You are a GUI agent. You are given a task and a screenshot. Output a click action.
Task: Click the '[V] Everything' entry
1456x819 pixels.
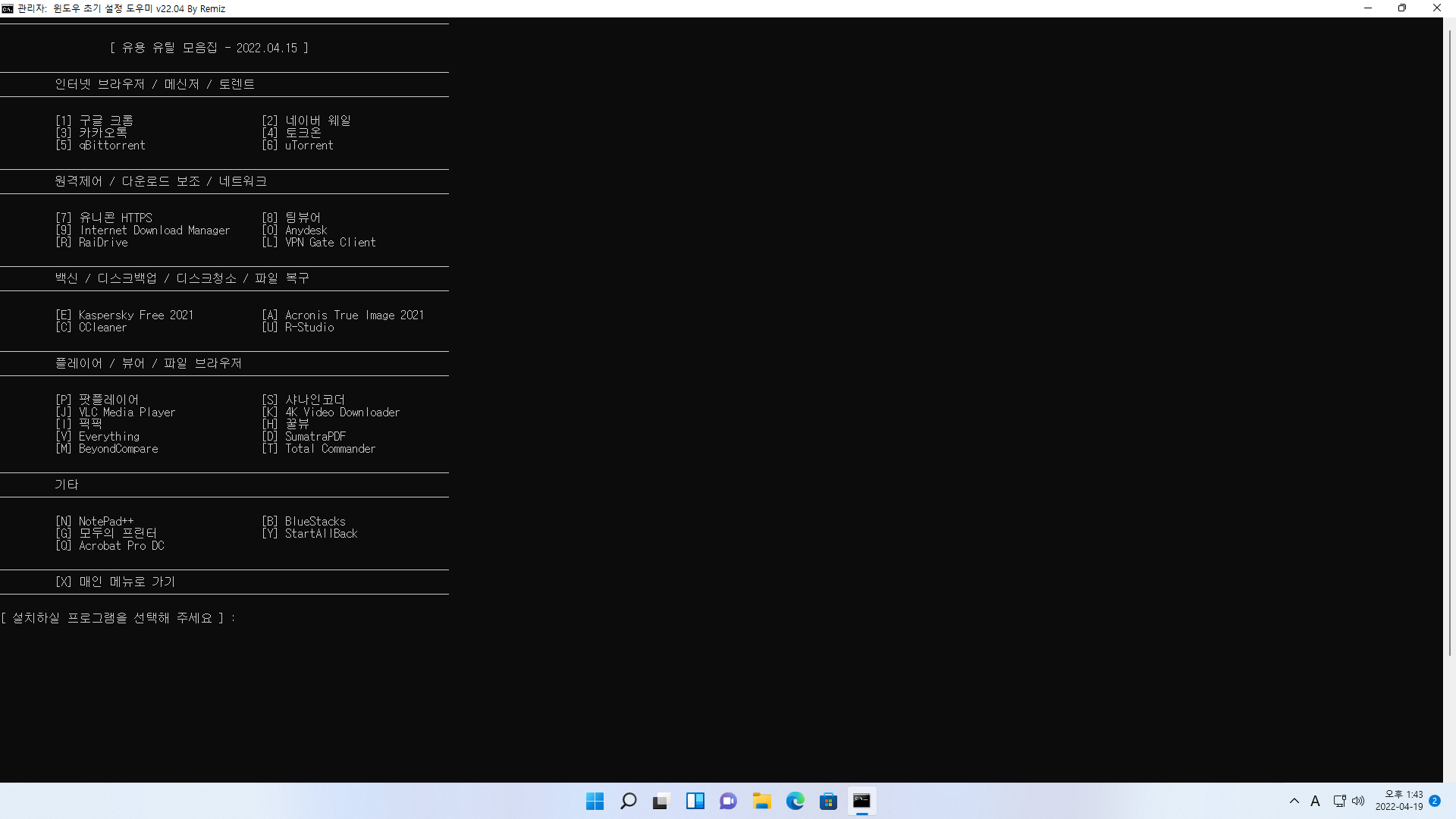[x=98, y=437]
